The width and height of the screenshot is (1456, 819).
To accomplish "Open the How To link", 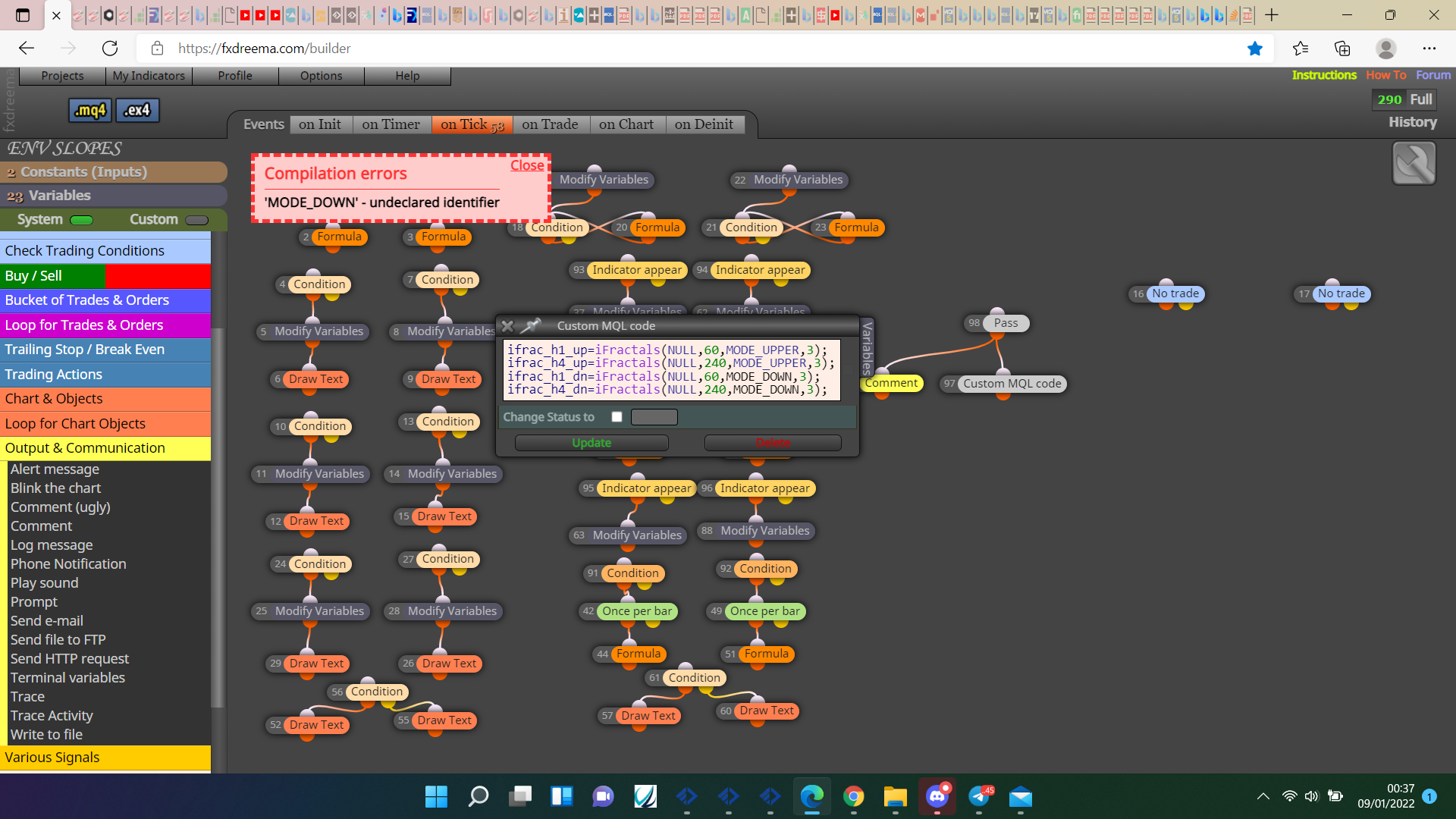I will coord(1386,75).
